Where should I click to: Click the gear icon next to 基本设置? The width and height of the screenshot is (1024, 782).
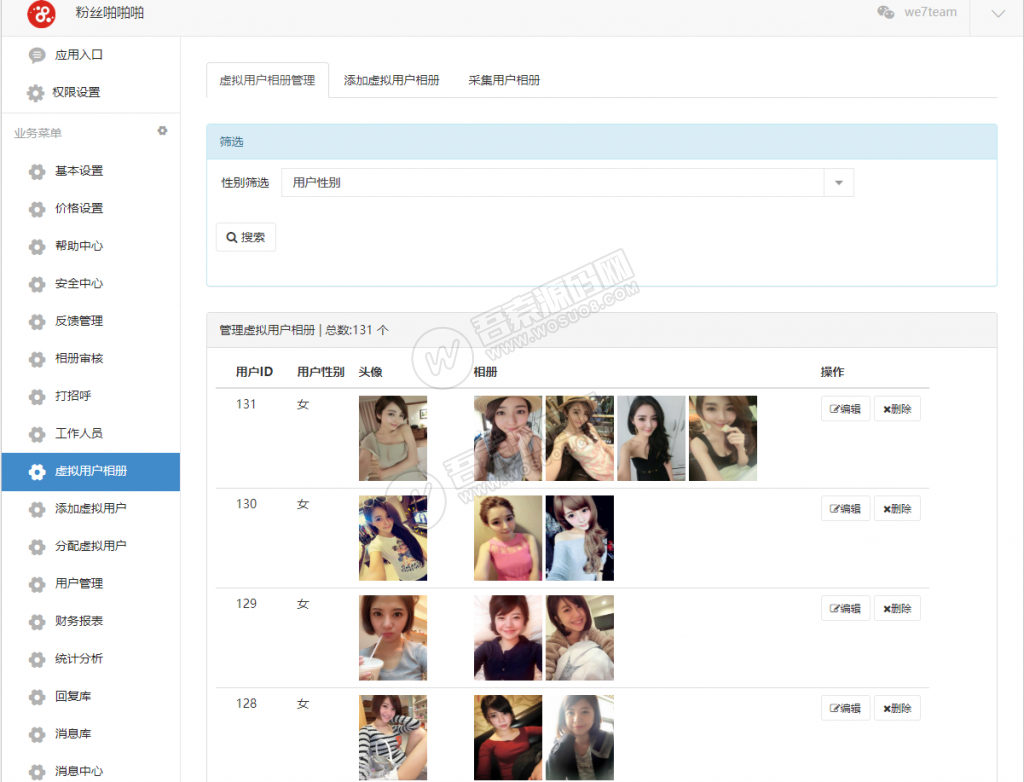tap(36, 171)
